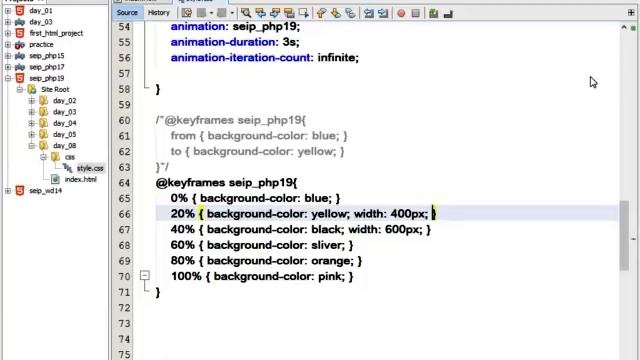Viewport: 640px width, 360px height.
Task: Toggle Bookmark using the toolbar icon
Action: tap(350, 13)
